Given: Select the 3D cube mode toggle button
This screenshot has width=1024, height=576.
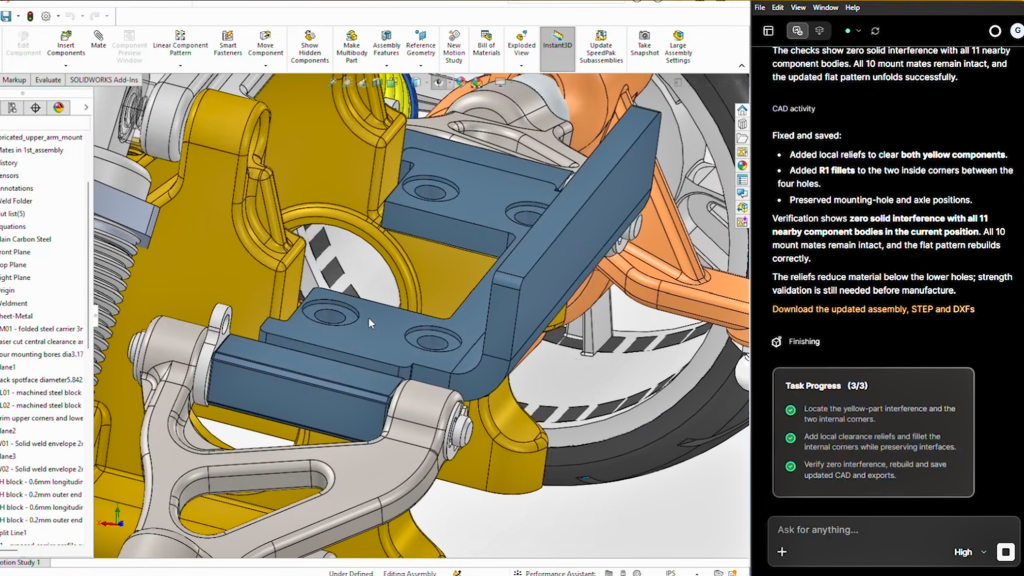Looking at the screenshot, I should coord(820,31).
